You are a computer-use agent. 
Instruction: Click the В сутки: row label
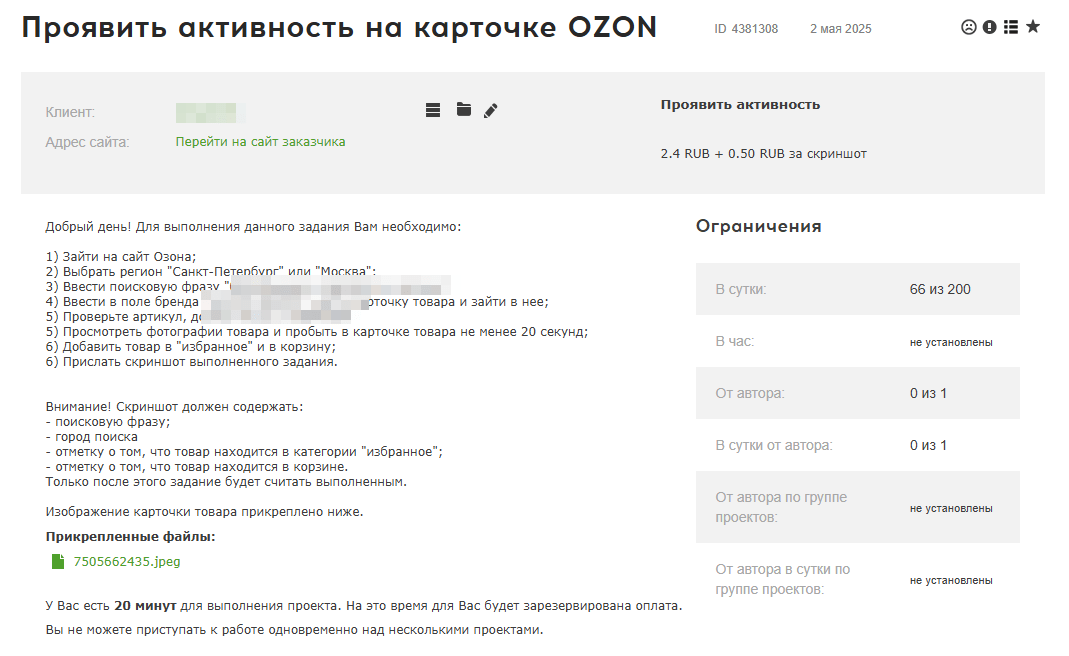coord(741,289)
